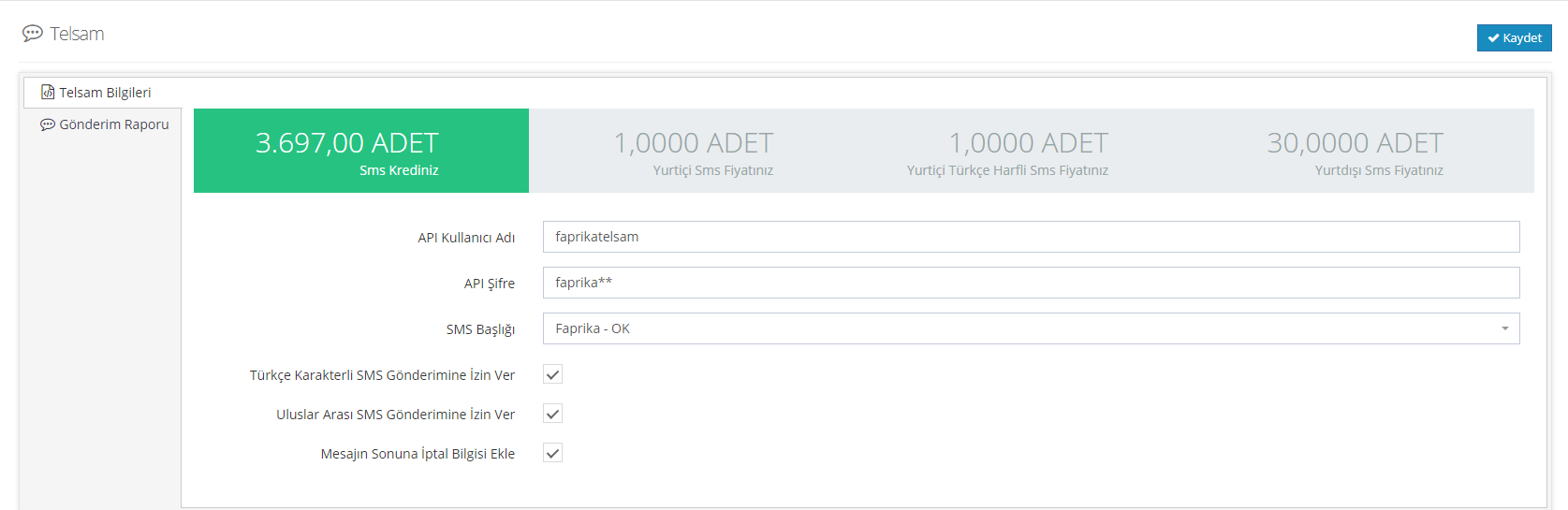Switch to the Gönderim Raporu tab
Image resolution: width=1568 pixels, height=510 pixels.
point(113,124)
